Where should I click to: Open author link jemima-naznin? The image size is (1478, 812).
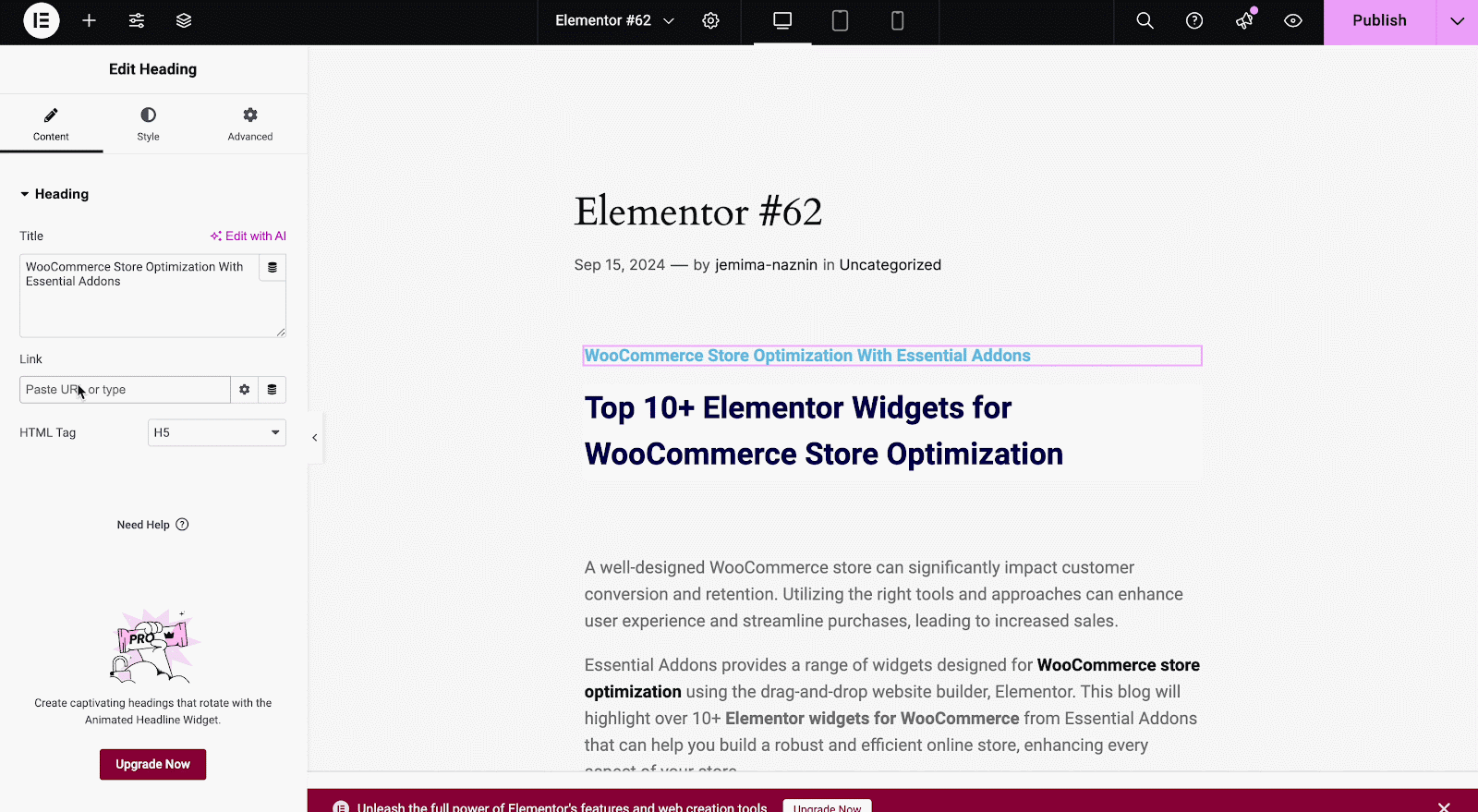[766, 265]
